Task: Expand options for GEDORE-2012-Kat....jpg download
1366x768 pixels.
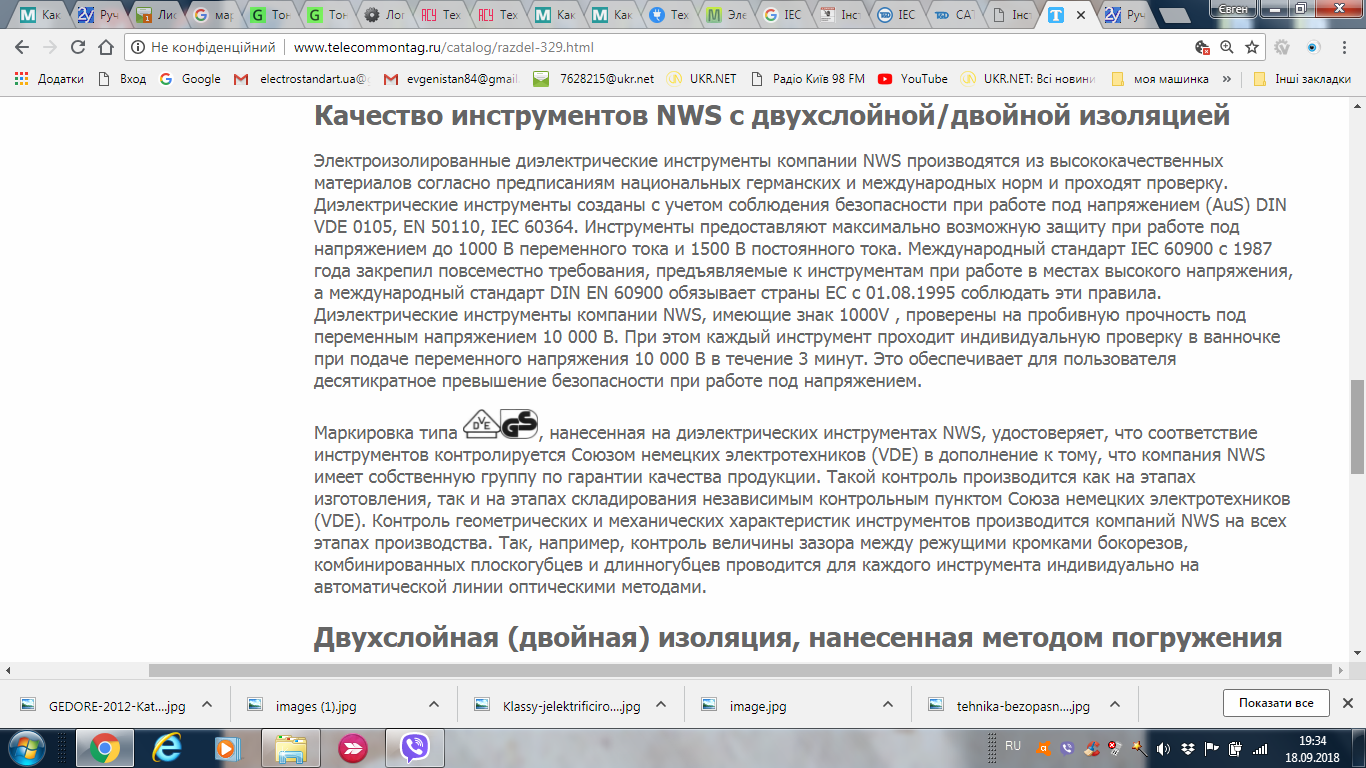Action: click(207, 704)
